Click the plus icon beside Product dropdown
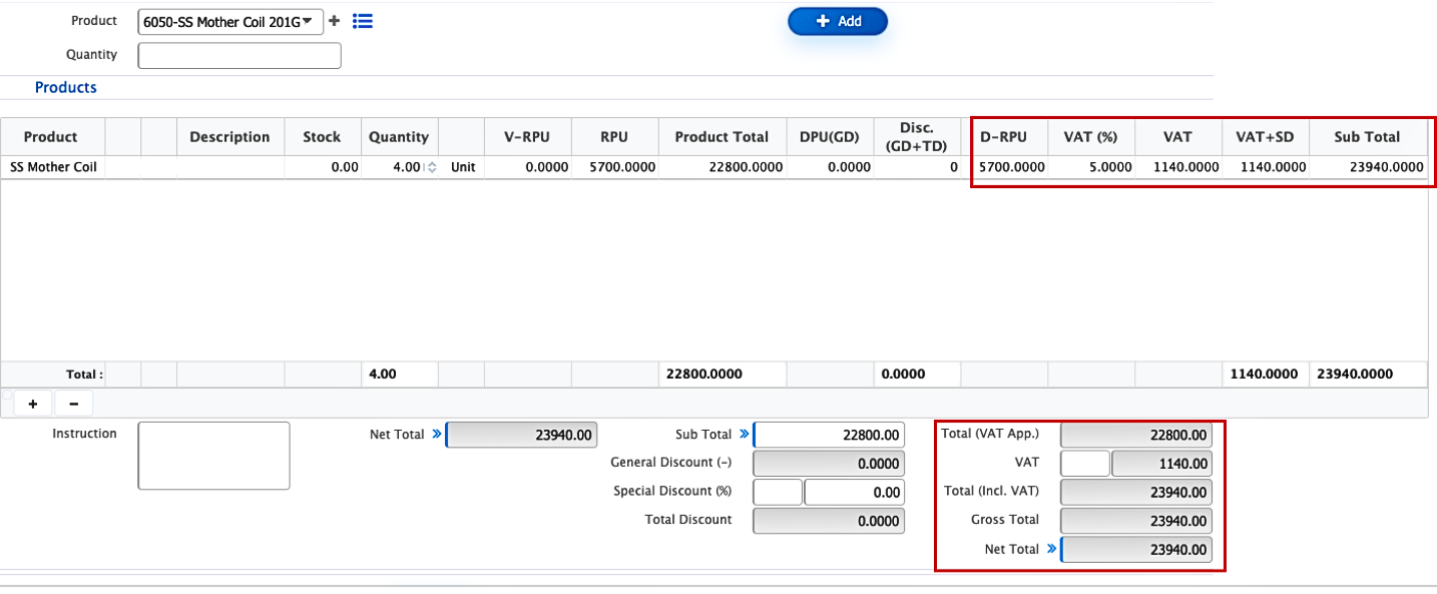Screen dimensions: 1437x594 coord(335,21)
